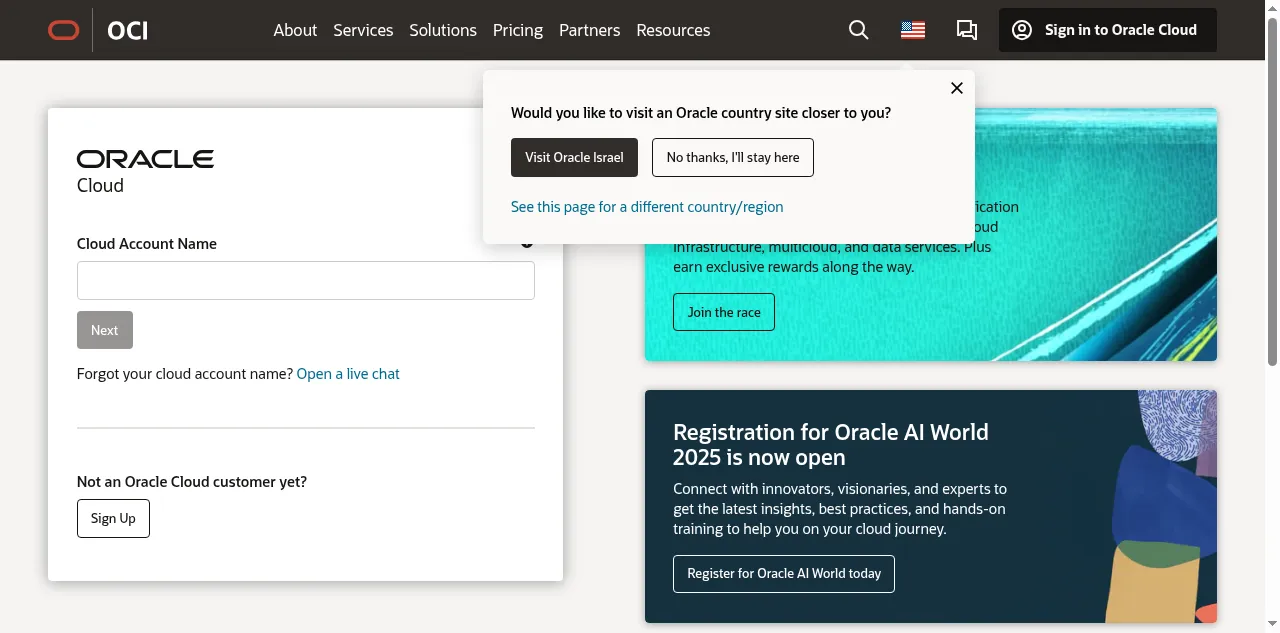Close the country site popup with X
Screen dimensions: 1280x633
coord(957,88)
